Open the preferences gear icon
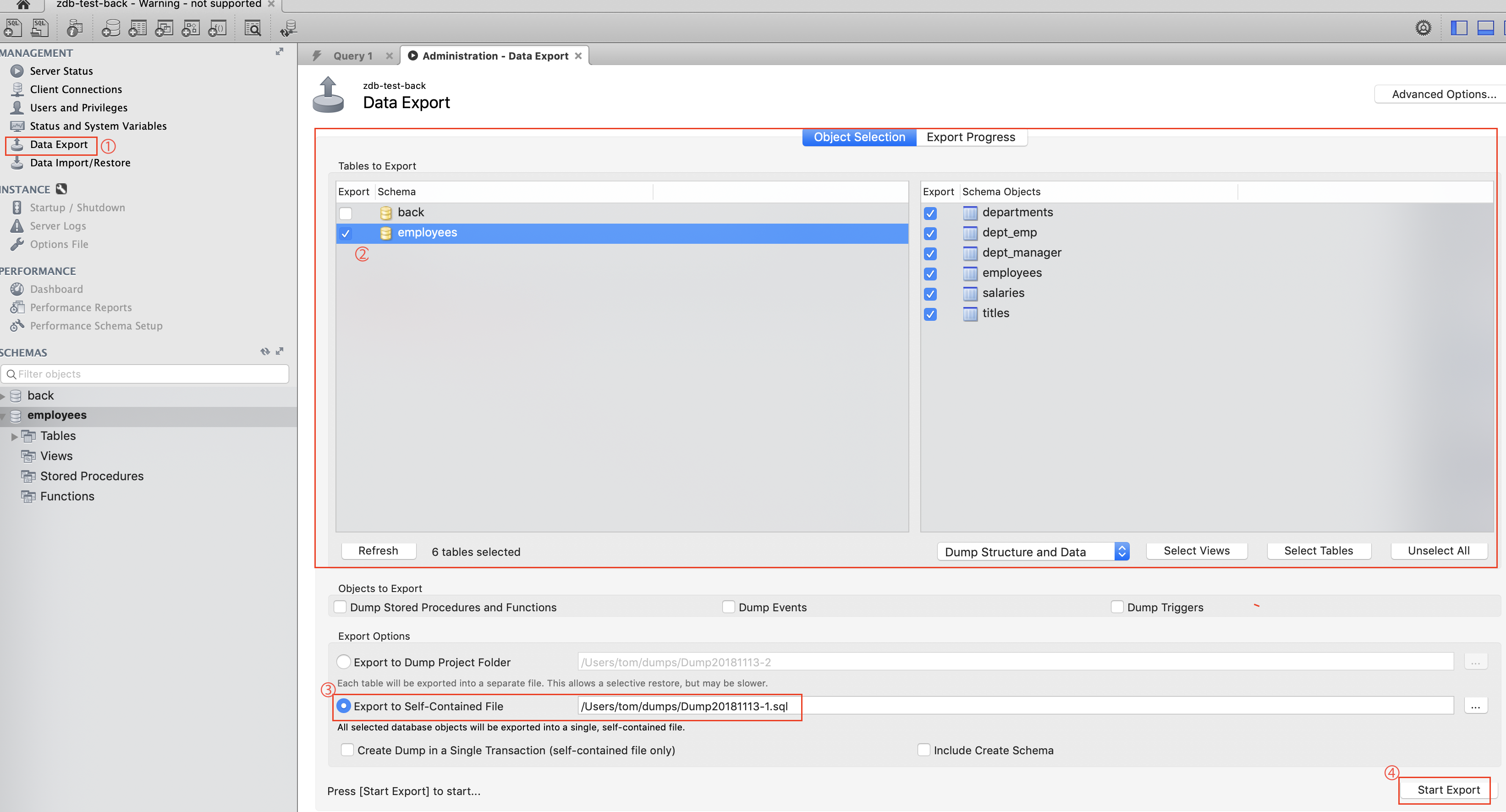This screenshot has height=812, width=1506. tap(1423, 27)
